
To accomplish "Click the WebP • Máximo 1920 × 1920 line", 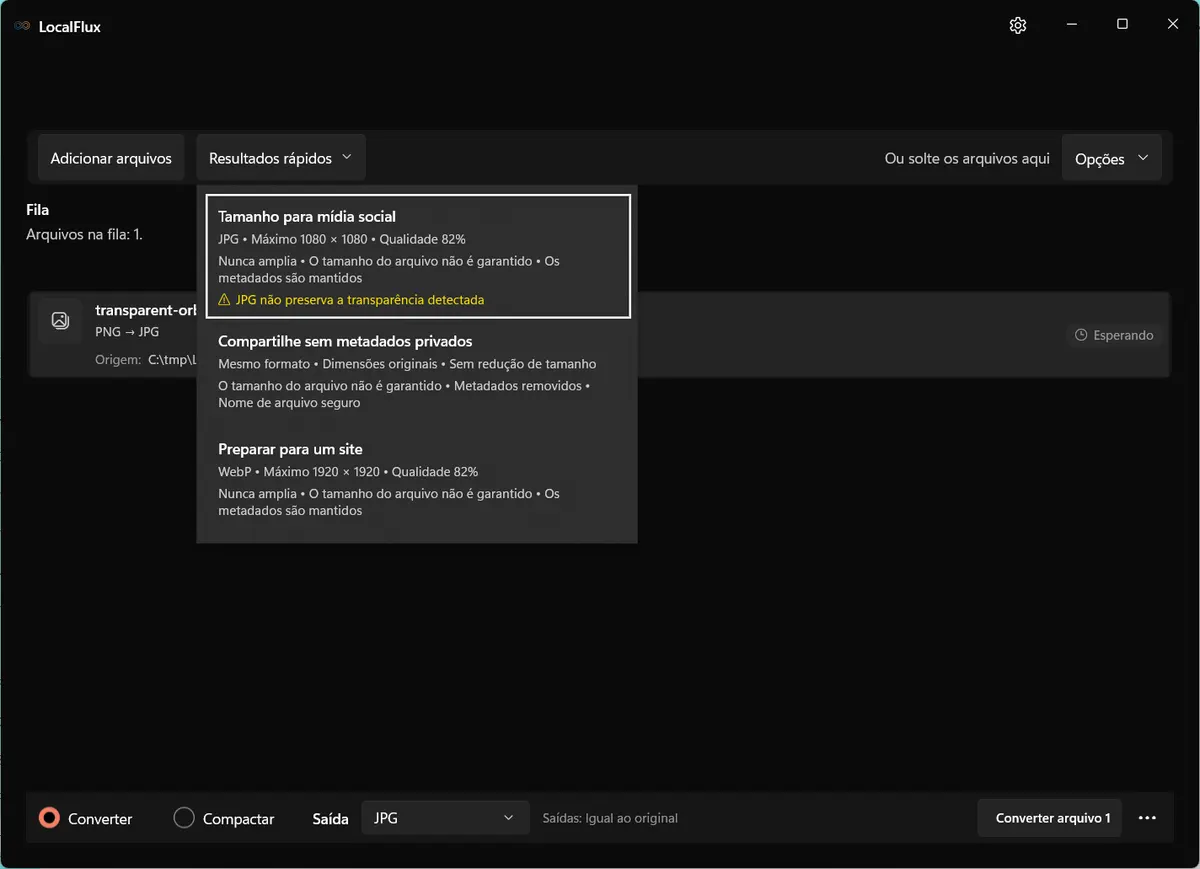I will click(x=348, y=471).
